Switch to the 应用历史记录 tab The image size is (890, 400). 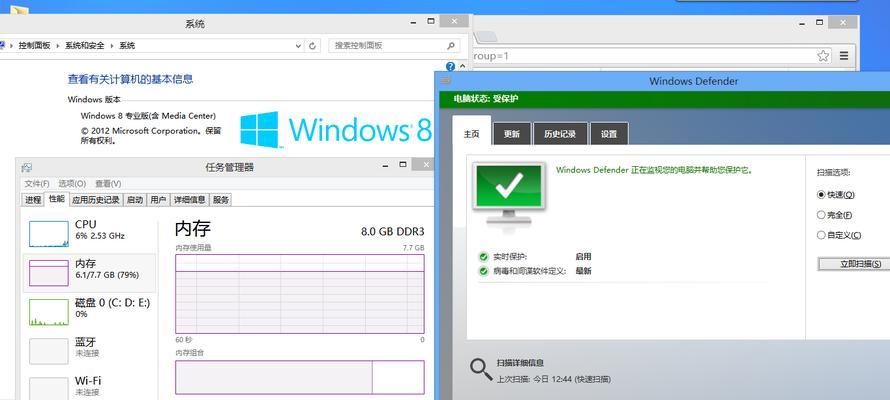[x=96, y=200]
